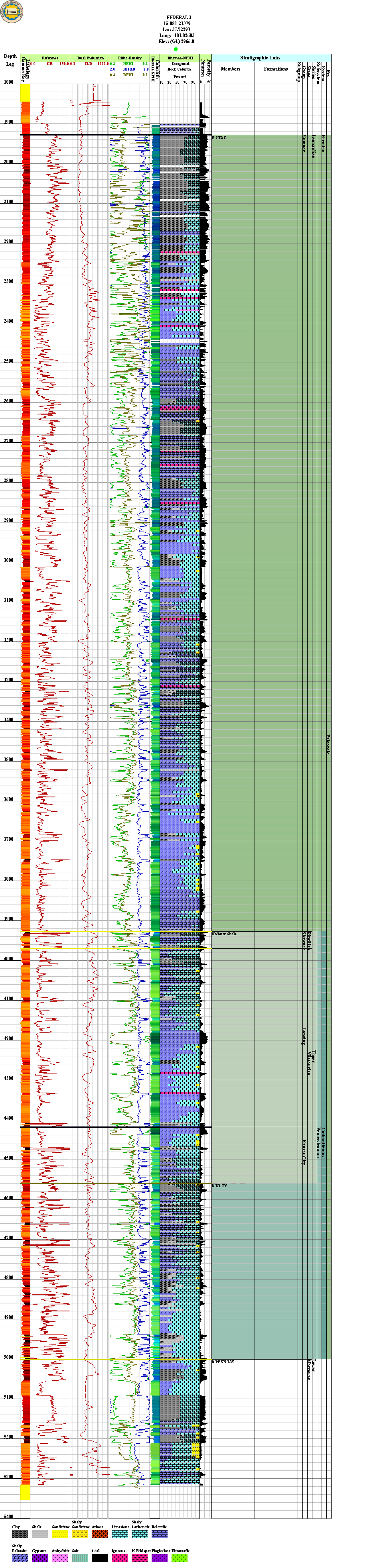Select the Clay legend pattern swatch

(20, 1535)
